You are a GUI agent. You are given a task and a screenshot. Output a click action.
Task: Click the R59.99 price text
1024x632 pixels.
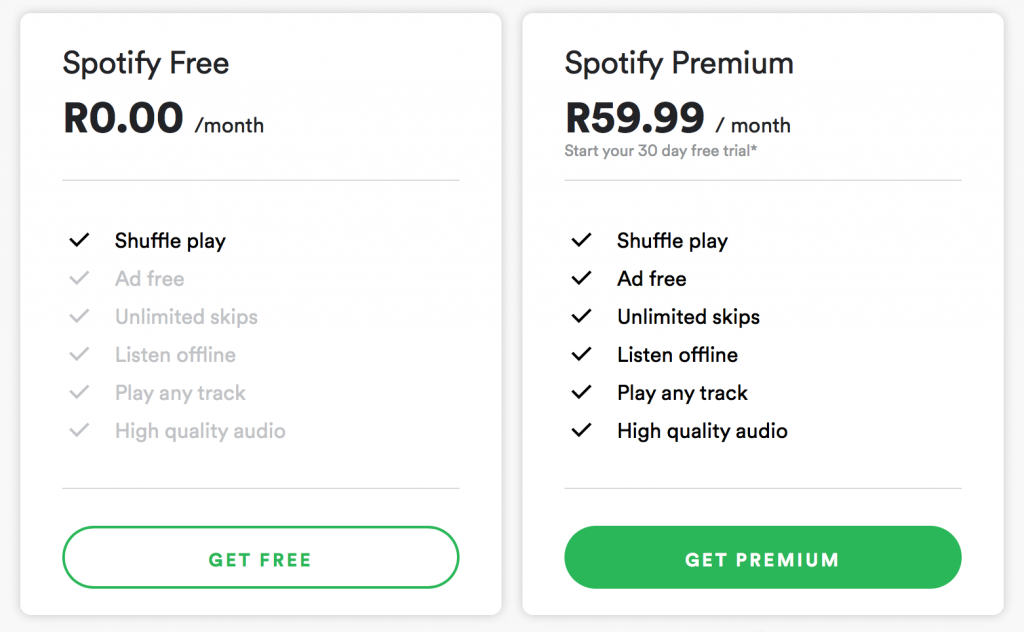point(636,119)
